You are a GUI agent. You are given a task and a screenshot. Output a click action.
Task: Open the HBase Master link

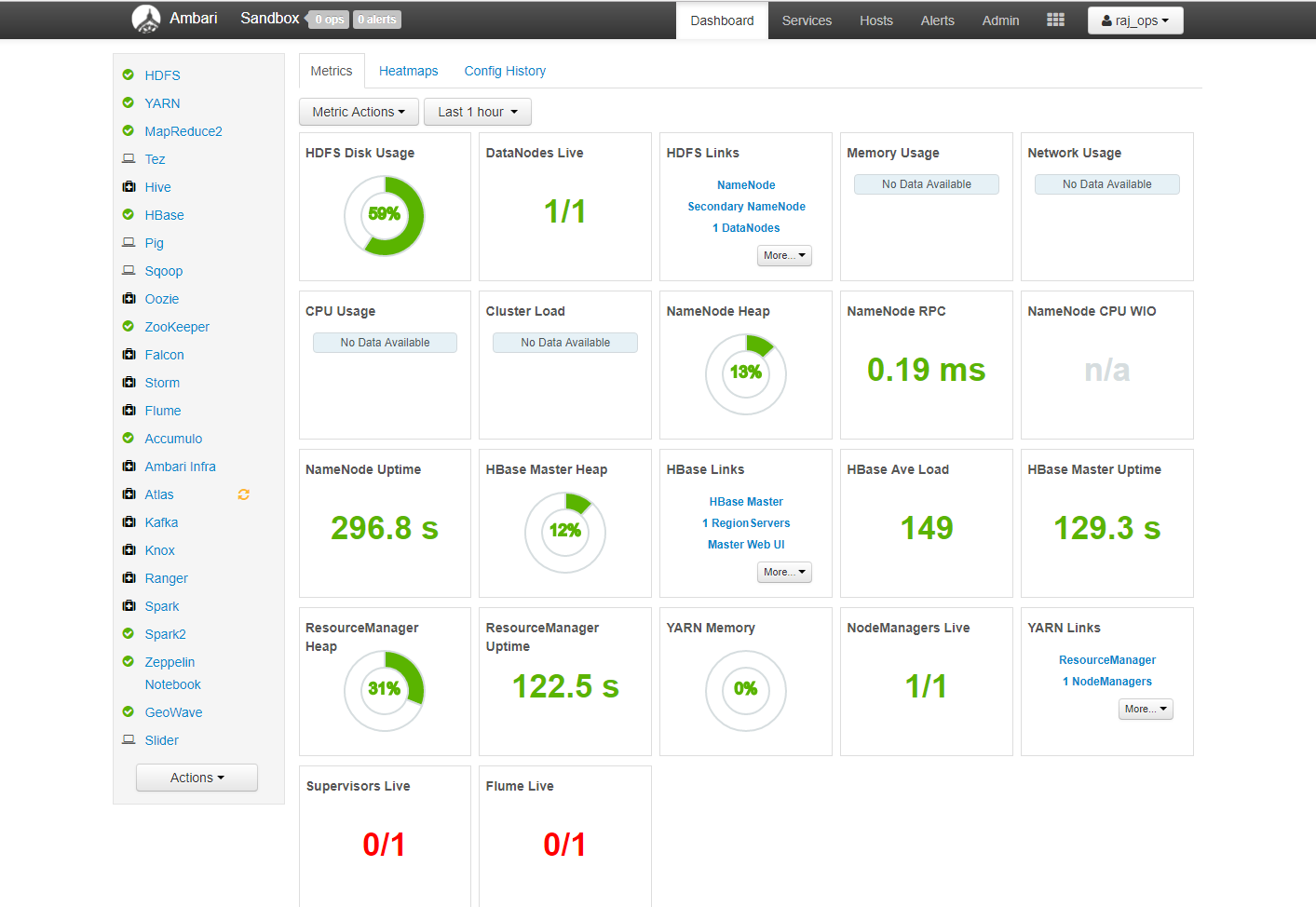tap(746, 502)
